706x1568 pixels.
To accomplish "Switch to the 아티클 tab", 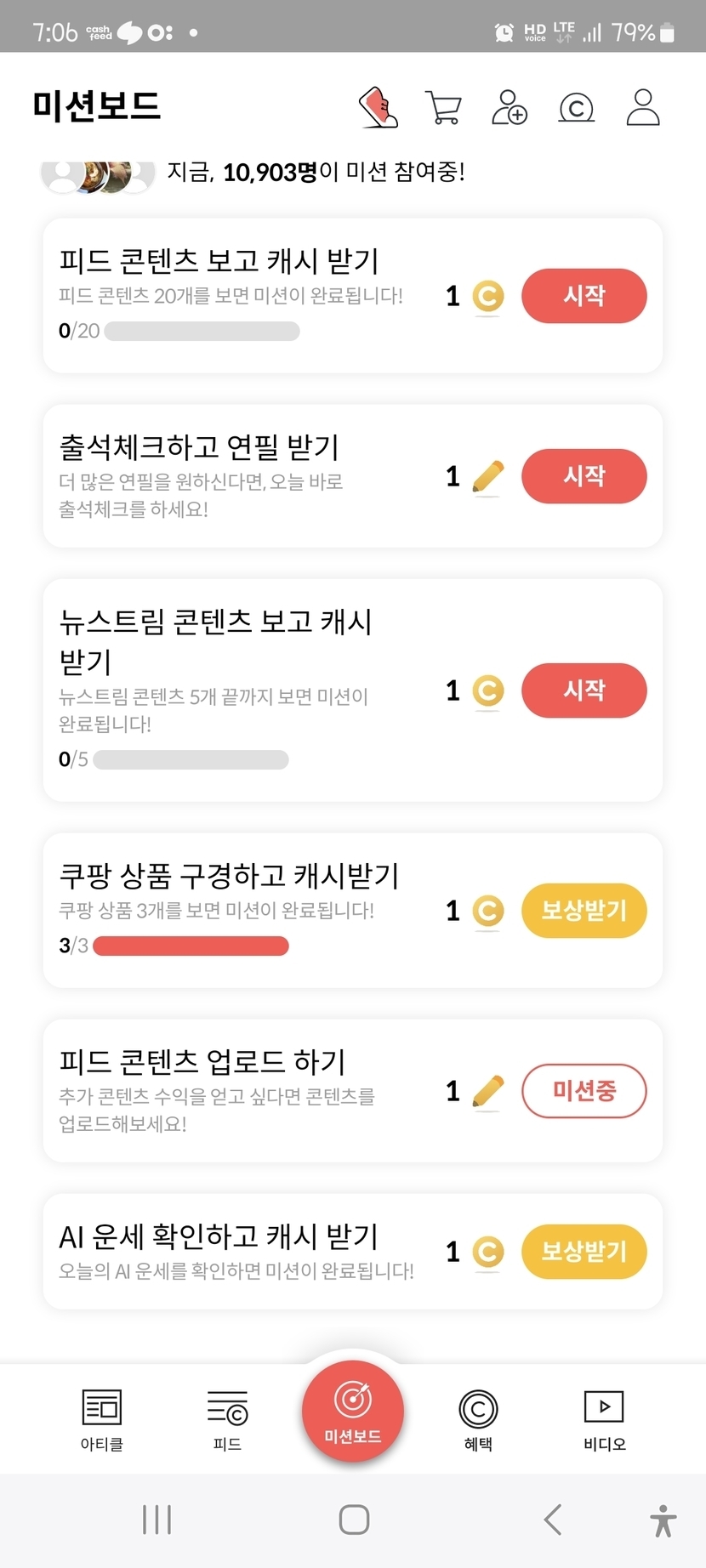I will (x=102, y=1418).
